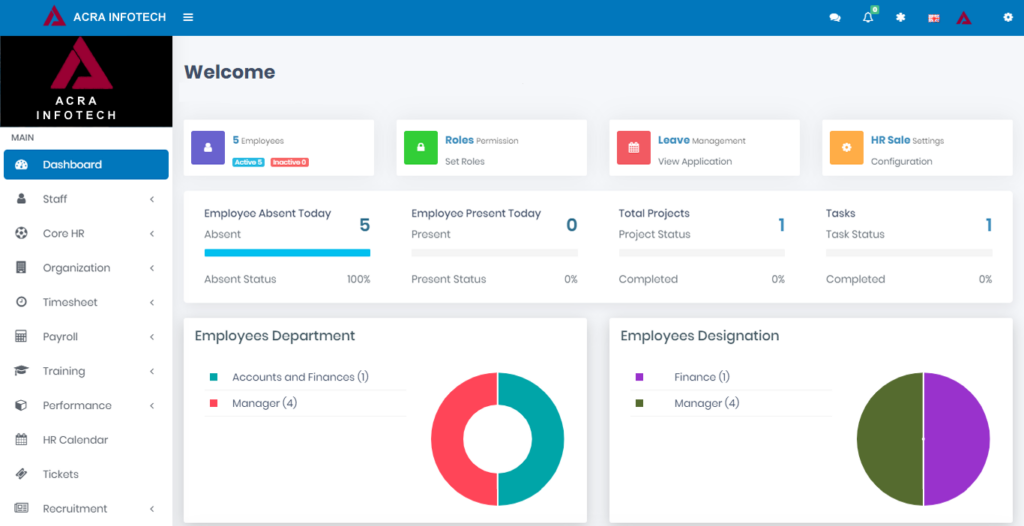Click the View Application link
The image size is (1024, 526).
(x=694, y=161)
